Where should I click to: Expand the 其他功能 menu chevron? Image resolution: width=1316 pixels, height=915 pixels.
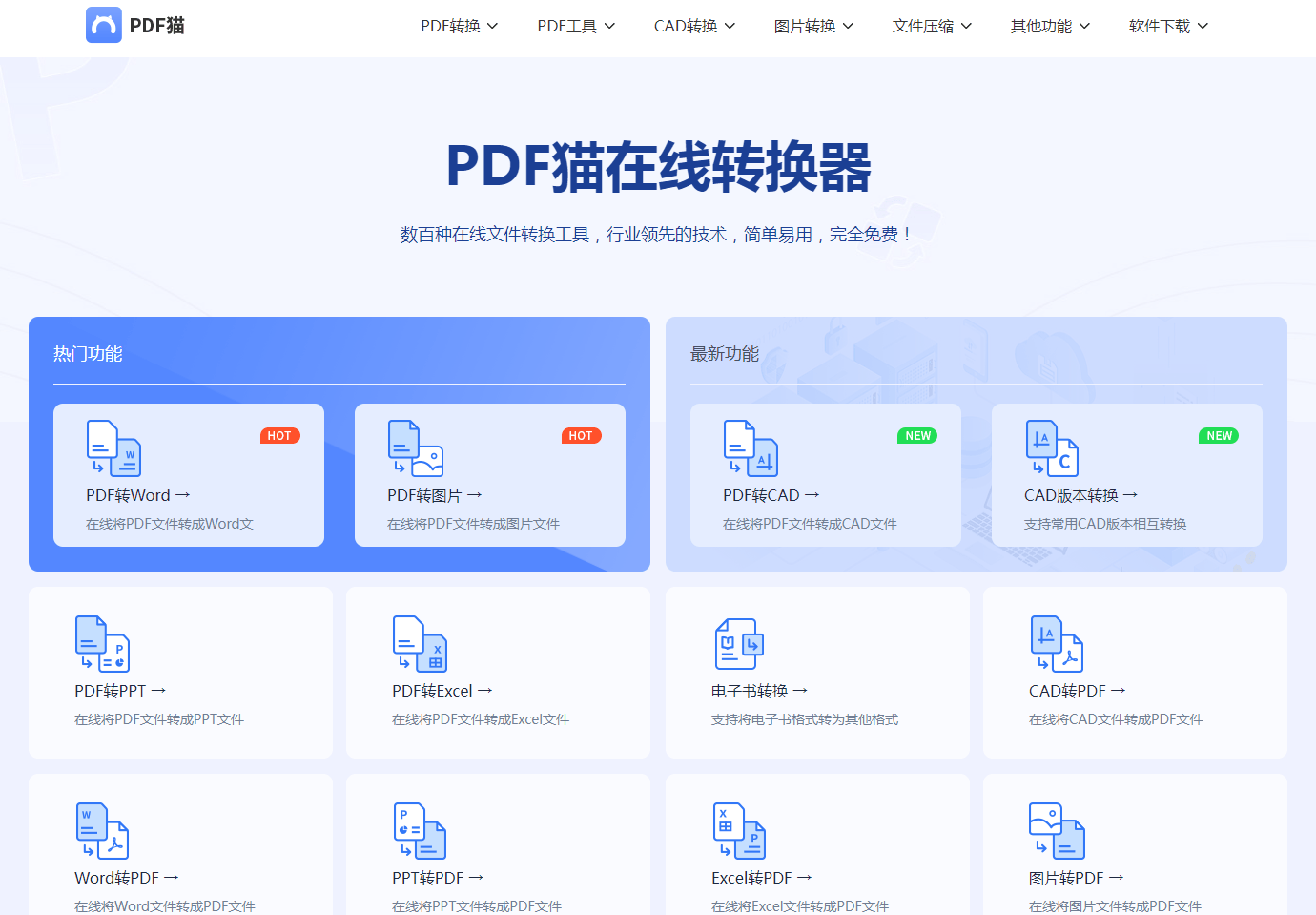[x=1084, y=27]
